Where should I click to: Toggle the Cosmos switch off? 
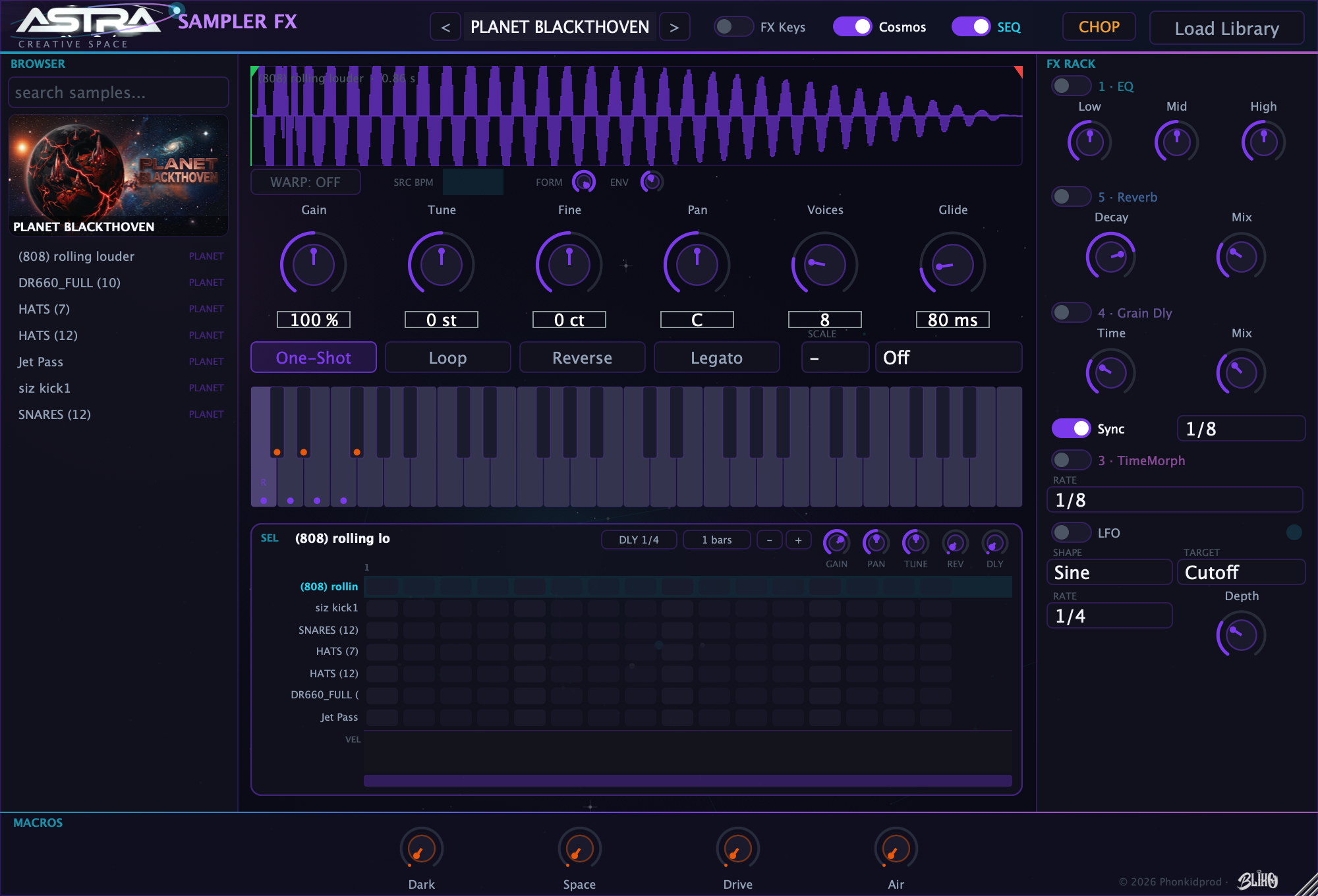click(853, 26)
